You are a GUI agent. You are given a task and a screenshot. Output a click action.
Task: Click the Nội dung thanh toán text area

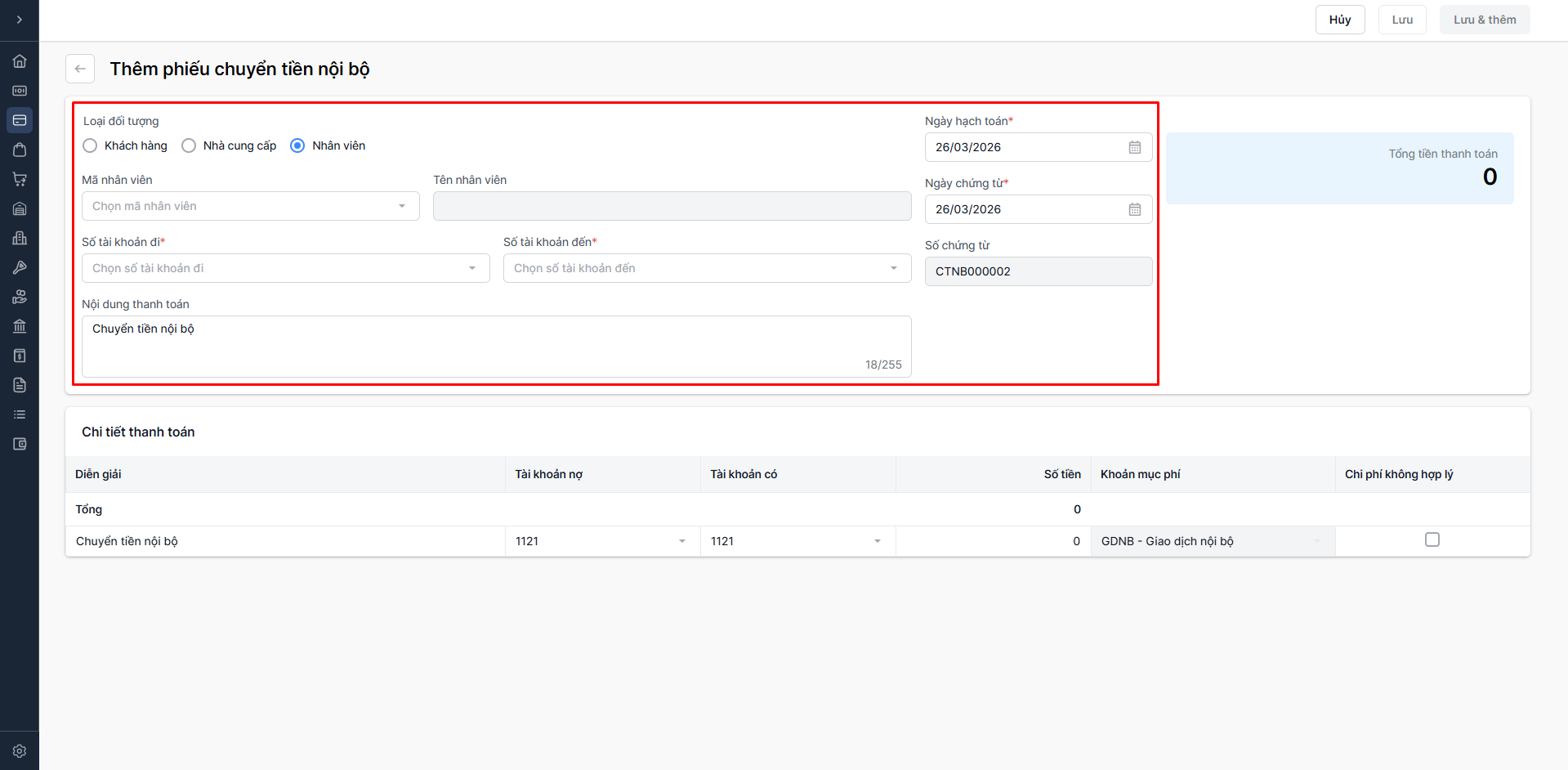click(x=496, y=346)
